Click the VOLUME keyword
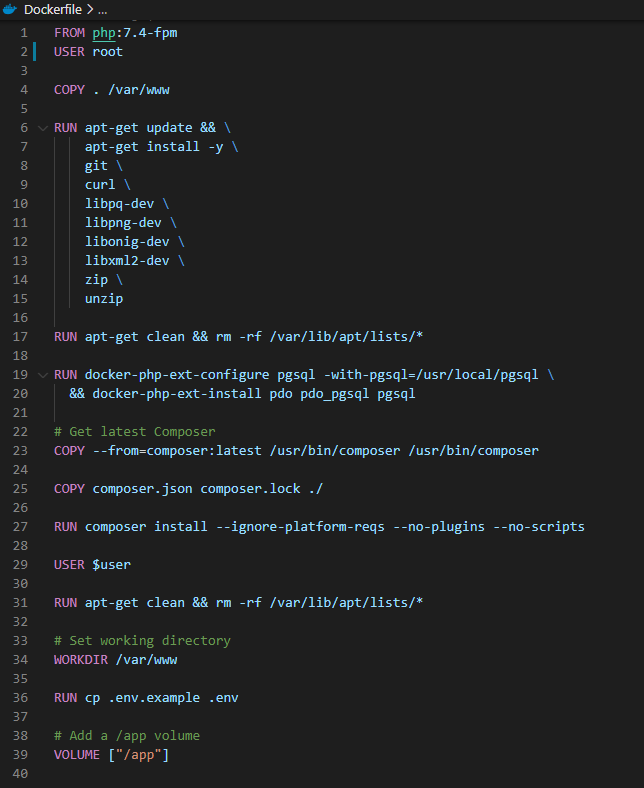 click(x=77, y=755)
